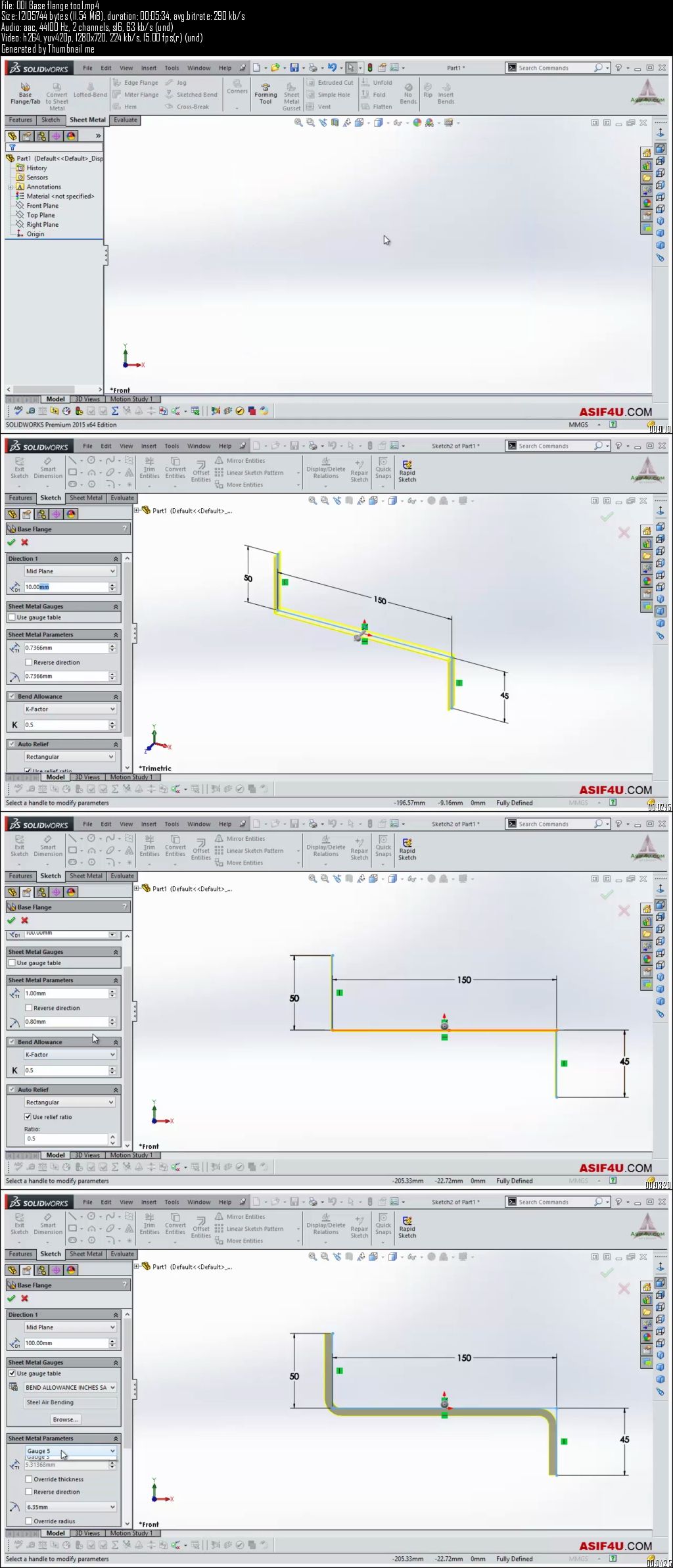Check Reverse direction below the 1.00mm field

tap(28, 1008)
